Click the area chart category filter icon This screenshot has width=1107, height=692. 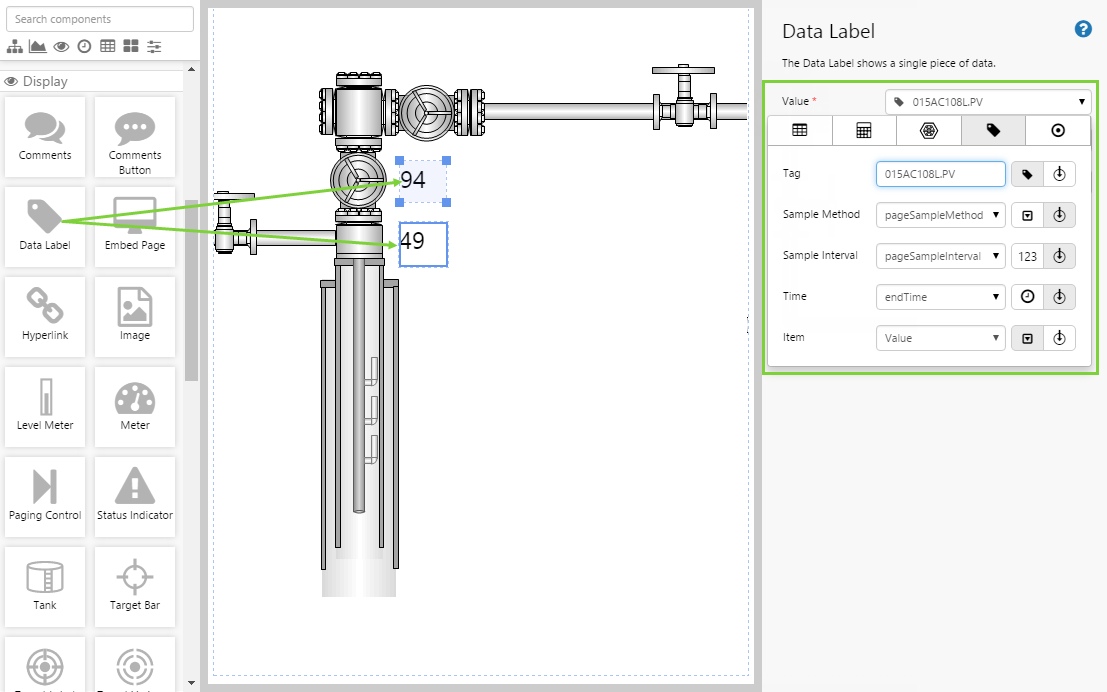point(38,46)
